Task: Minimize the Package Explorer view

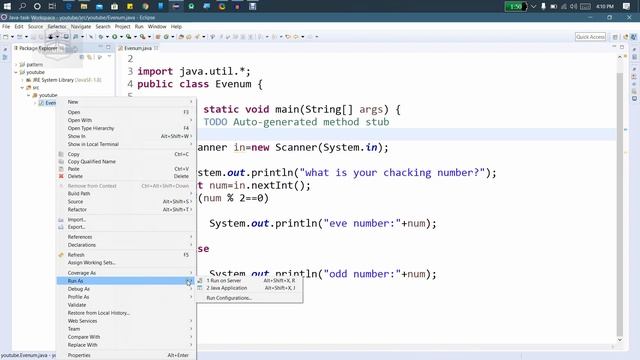Action: click(100, 47)
